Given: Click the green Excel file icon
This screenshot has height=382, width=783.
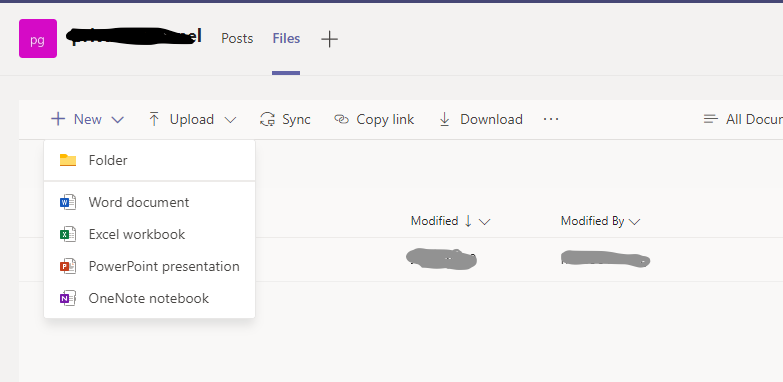Looking at the screenshot, I should coord(67,234).
